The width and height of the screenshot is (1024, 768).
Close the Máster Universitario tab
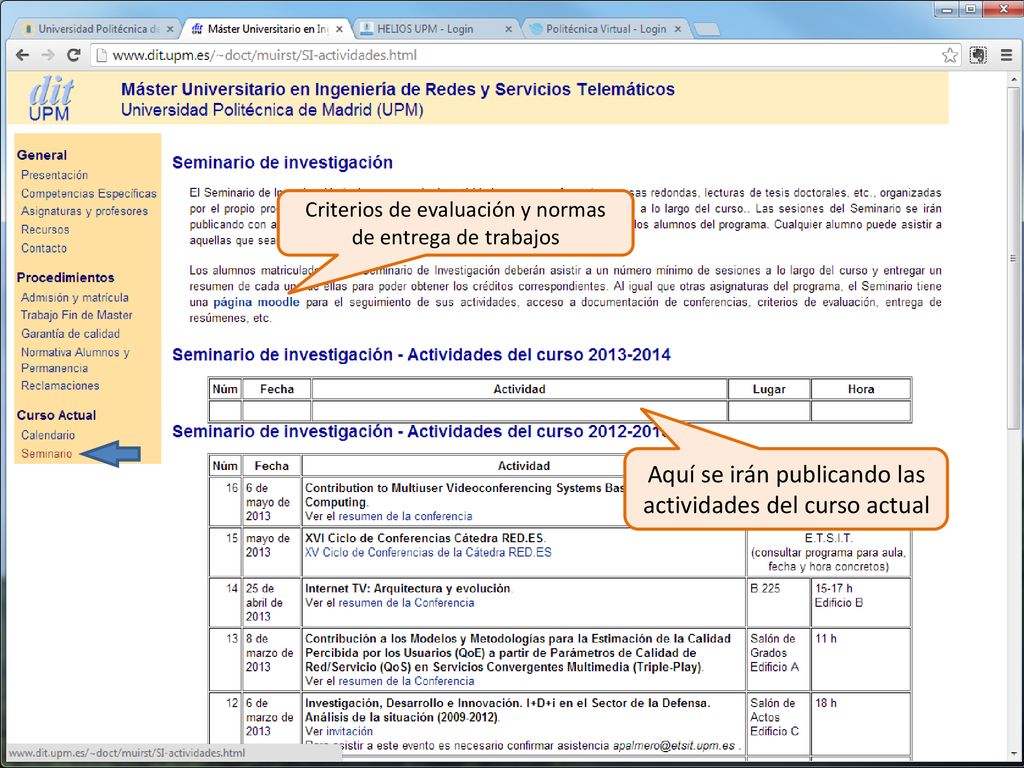pos(339,29)
